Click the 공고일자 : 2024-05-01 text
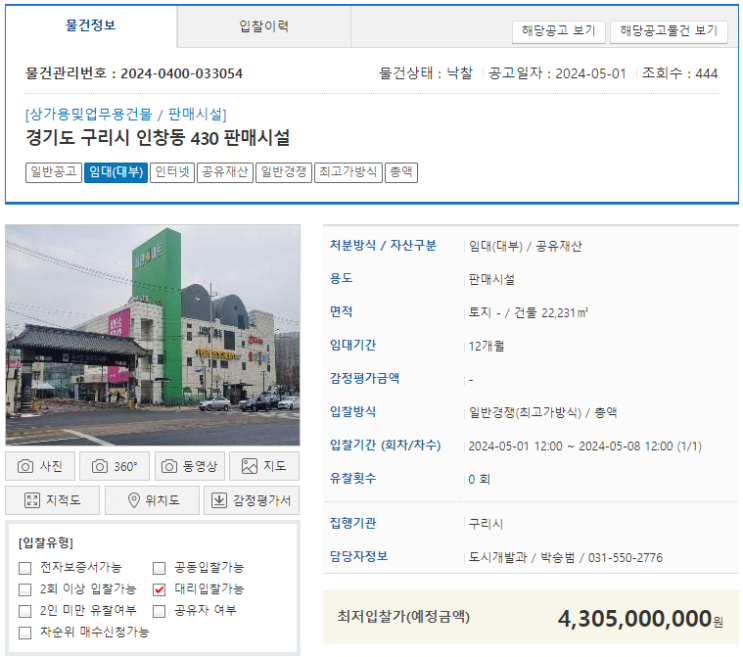The height and width of the screenshot is (657, 743). [x=557, y=73]
